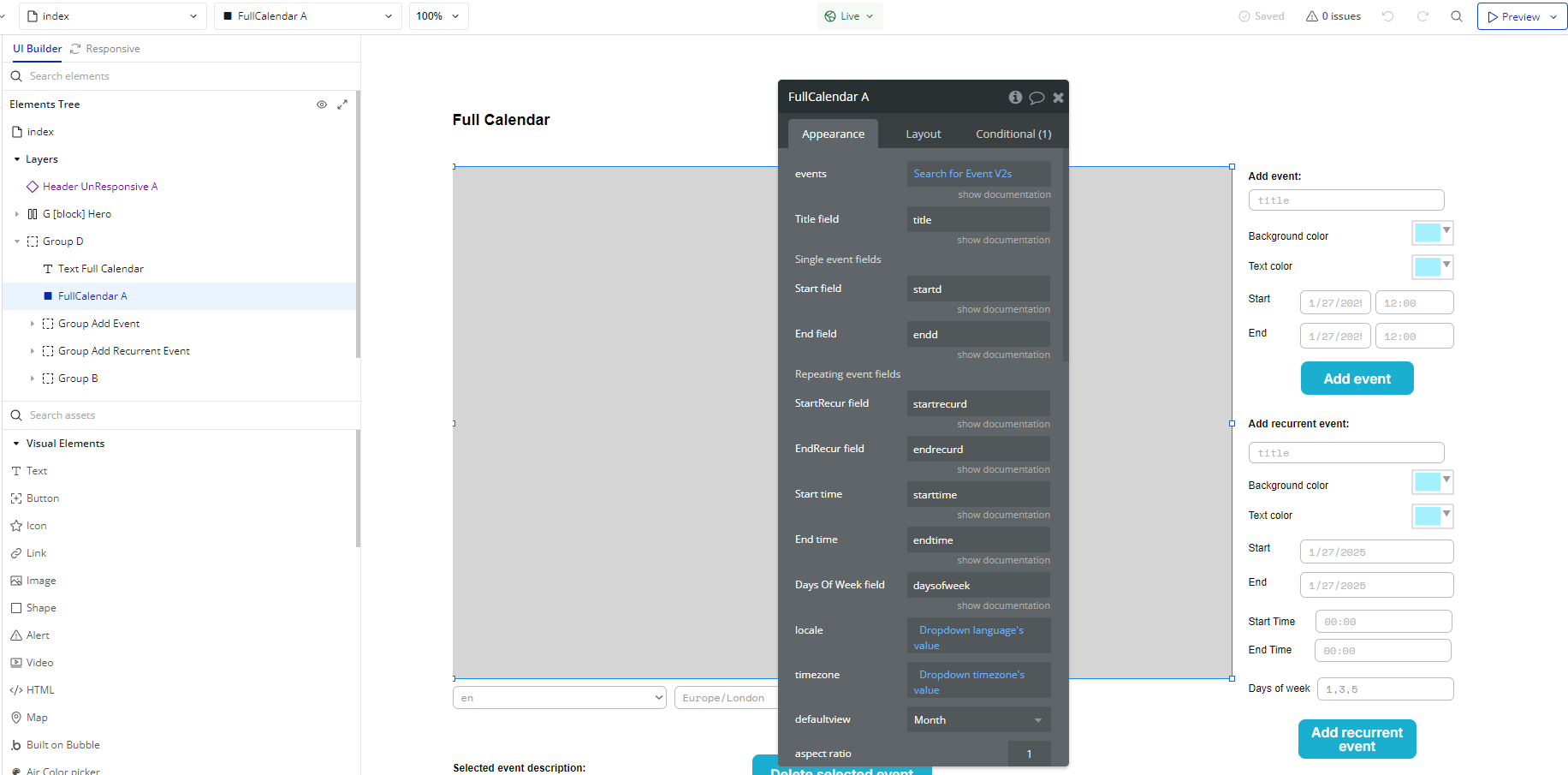Image resolution: width=1568 pixels, height=775 pixels.
Task: Edit the Dropdown language's value expression
Action: pyautogui.click(x=979, y=638)
